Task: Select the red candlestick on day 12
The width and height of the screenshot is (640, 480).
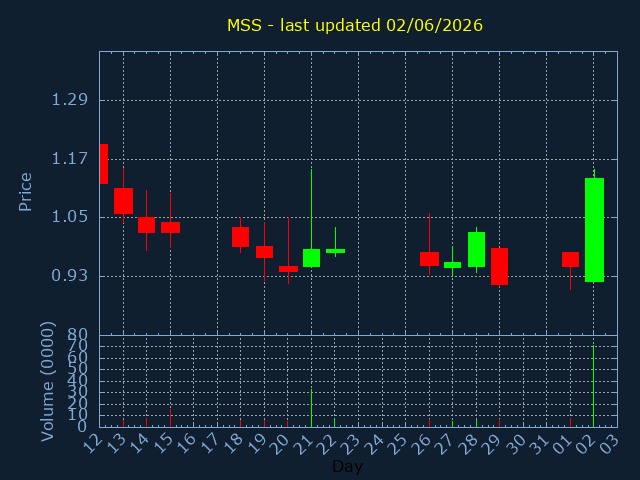Action: (104, 164)
